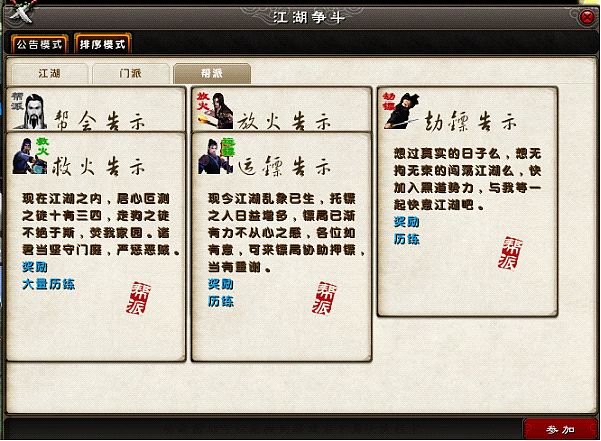The width and height of the screenshot is (601, 441).
Task: Switch to 公告模式 view
Action: click(x=39, y=44)
